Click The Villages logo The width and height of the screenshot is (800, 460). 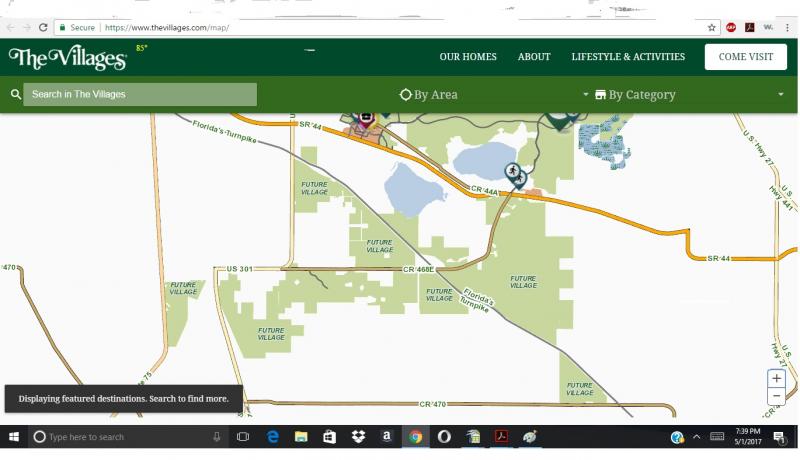(x=67, y=58)
